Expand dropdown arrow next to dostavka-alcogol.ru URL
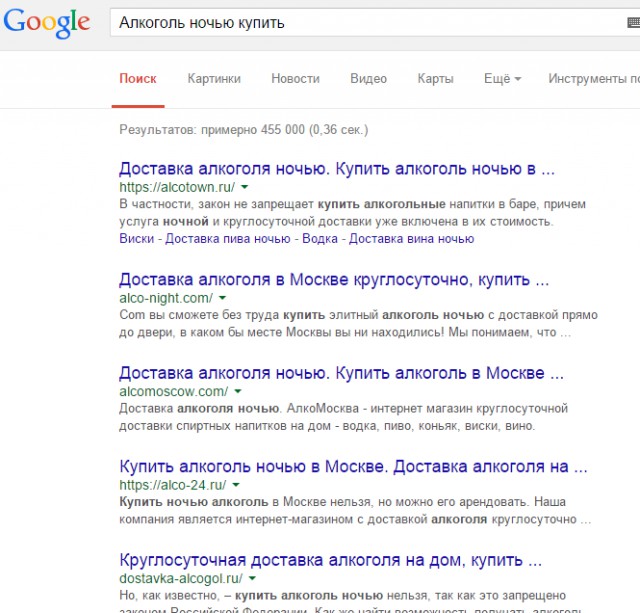This screenshot has width=640, height=613. tap(252, 578)
